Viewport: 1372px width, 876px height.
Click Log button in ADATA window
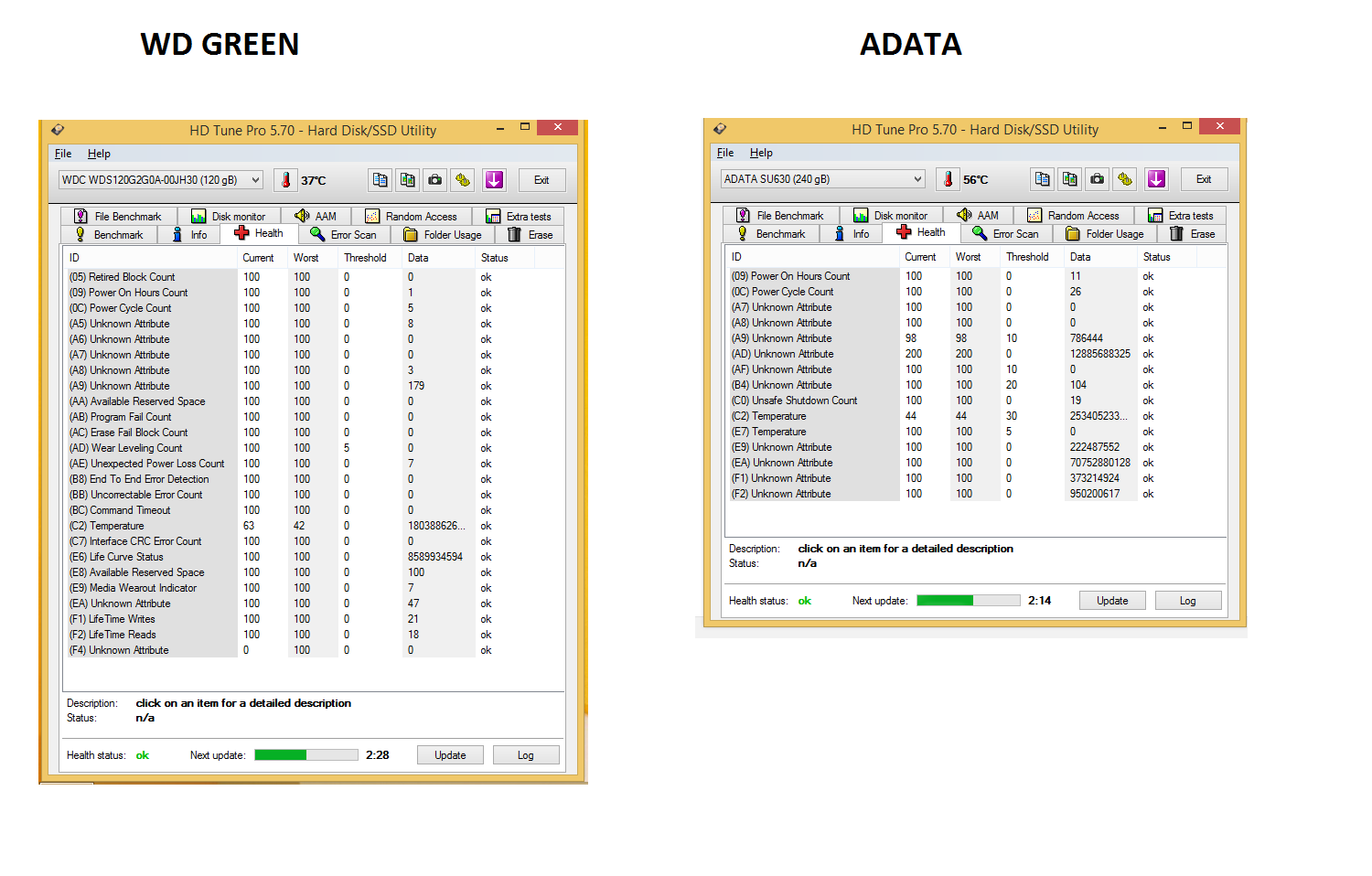pyautogui.click(x=1187, y=601)
